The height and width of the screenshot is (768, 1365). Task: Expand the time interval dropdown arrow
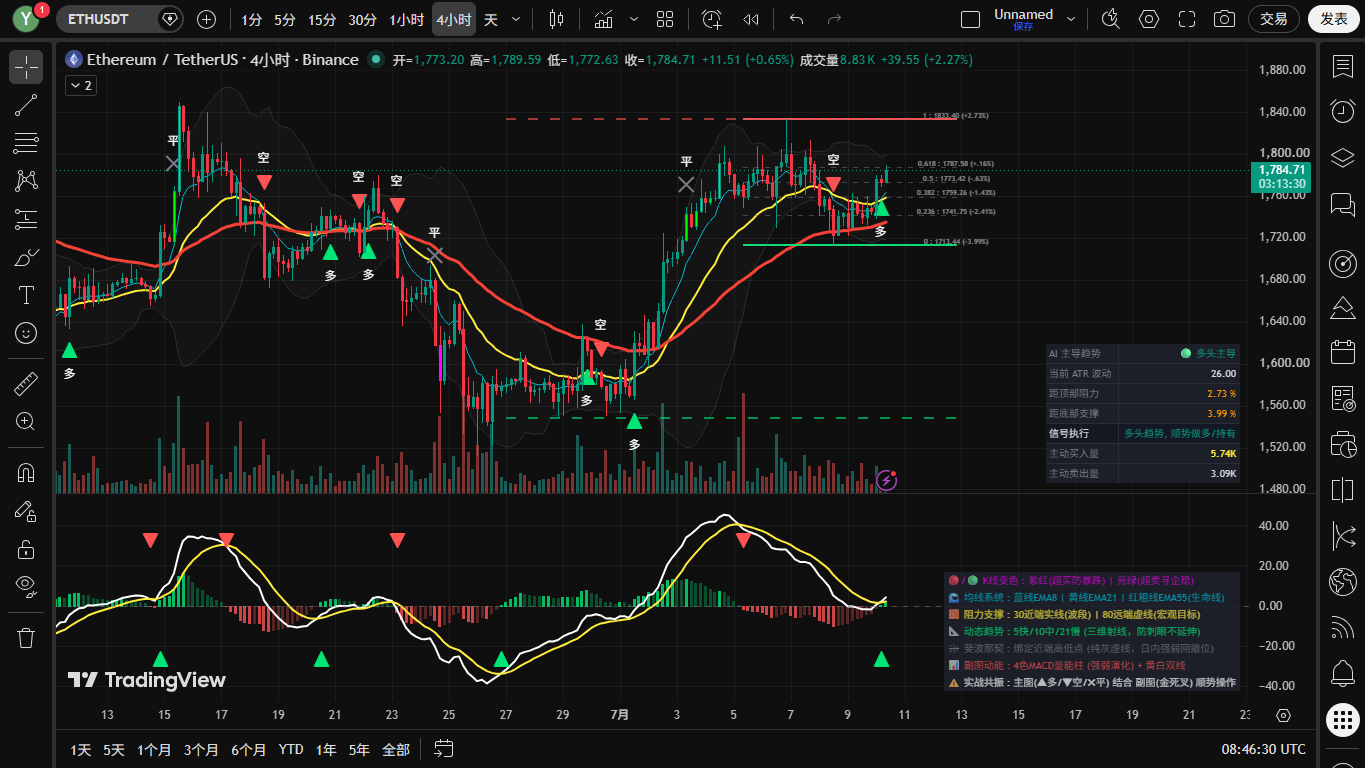click(516, 19)
